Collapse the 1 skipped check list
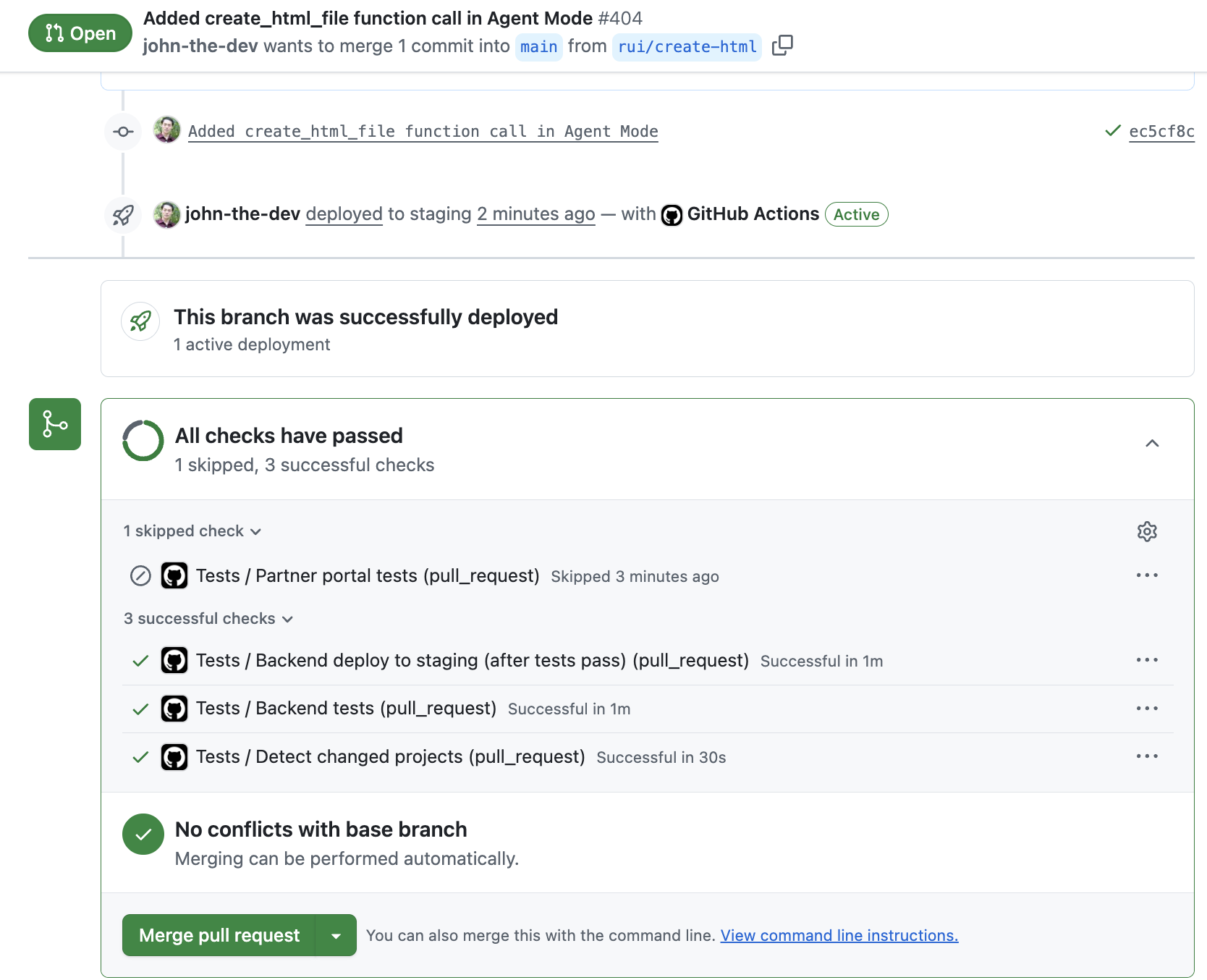This screenshot has width=1207, height=980. (192, 531)
